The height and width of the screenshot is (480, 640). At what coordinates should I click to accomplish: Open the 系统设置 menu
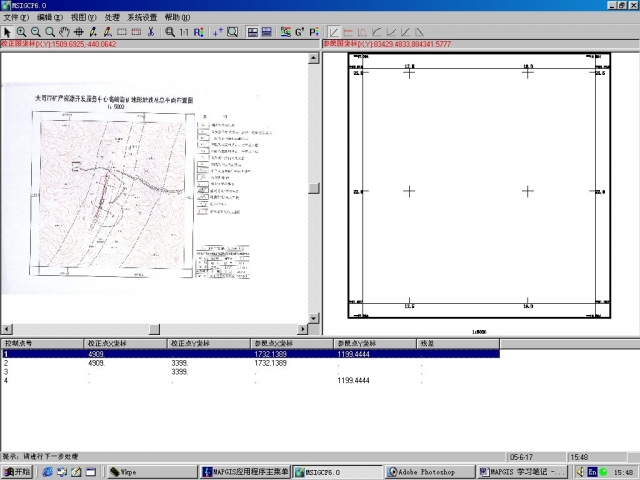pos(141,18)
